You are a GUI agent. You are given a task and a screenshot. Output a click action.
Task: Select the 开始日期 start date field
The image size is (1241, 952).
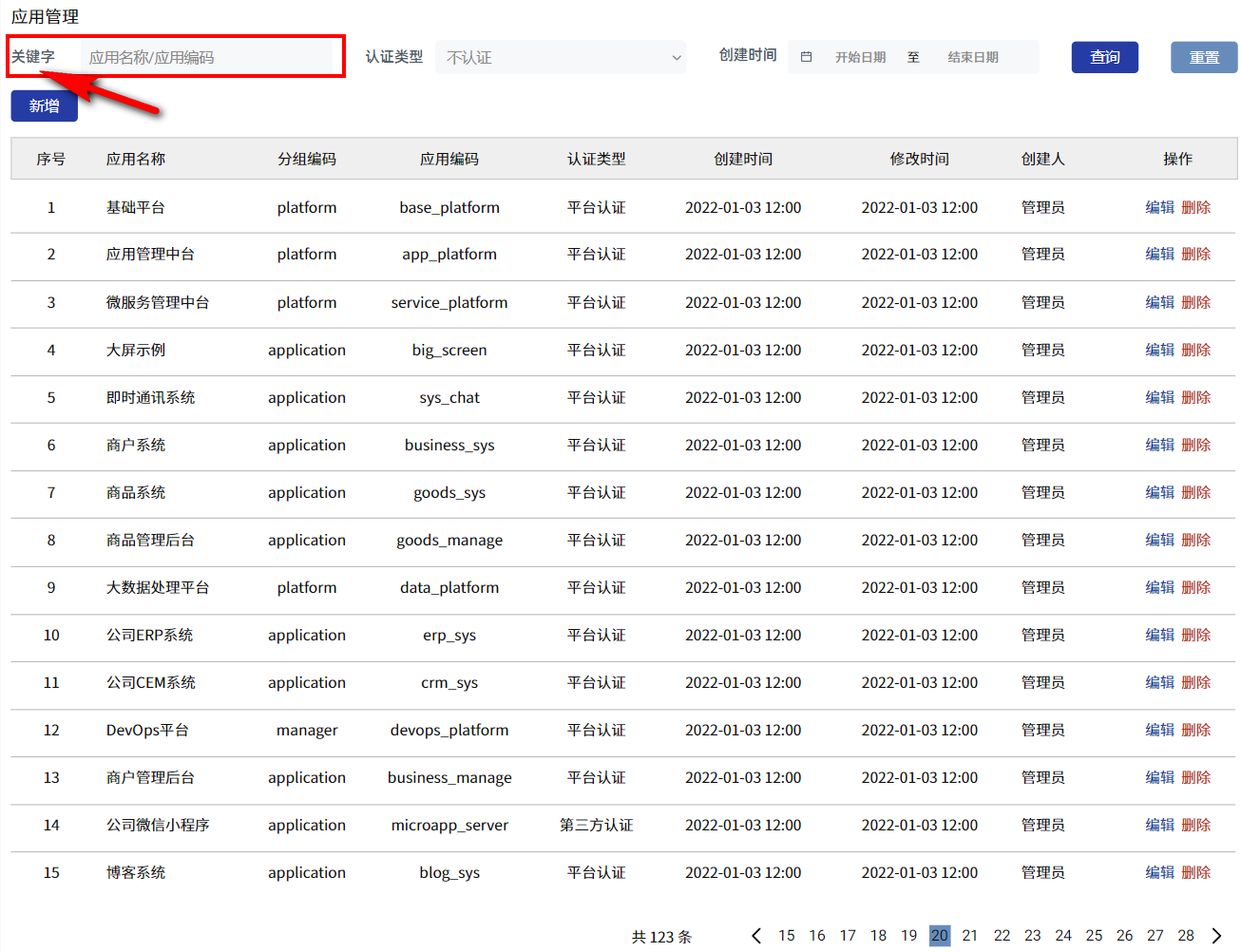coord(860,57)
